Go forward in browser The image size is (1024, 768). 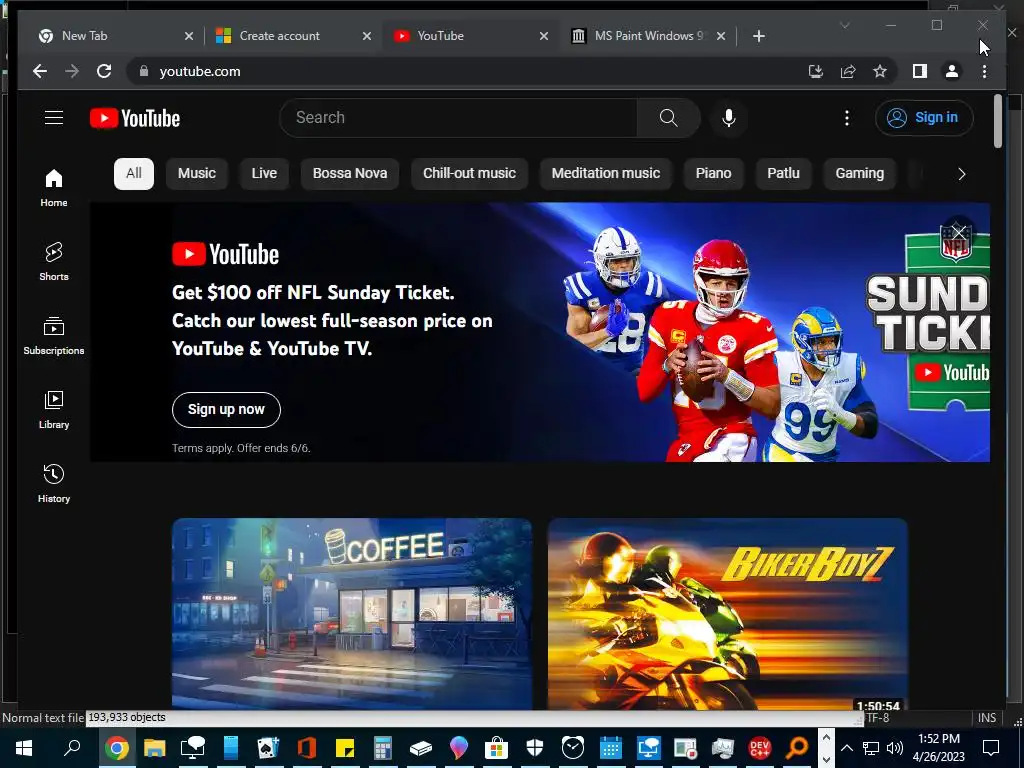coord(72,71)
